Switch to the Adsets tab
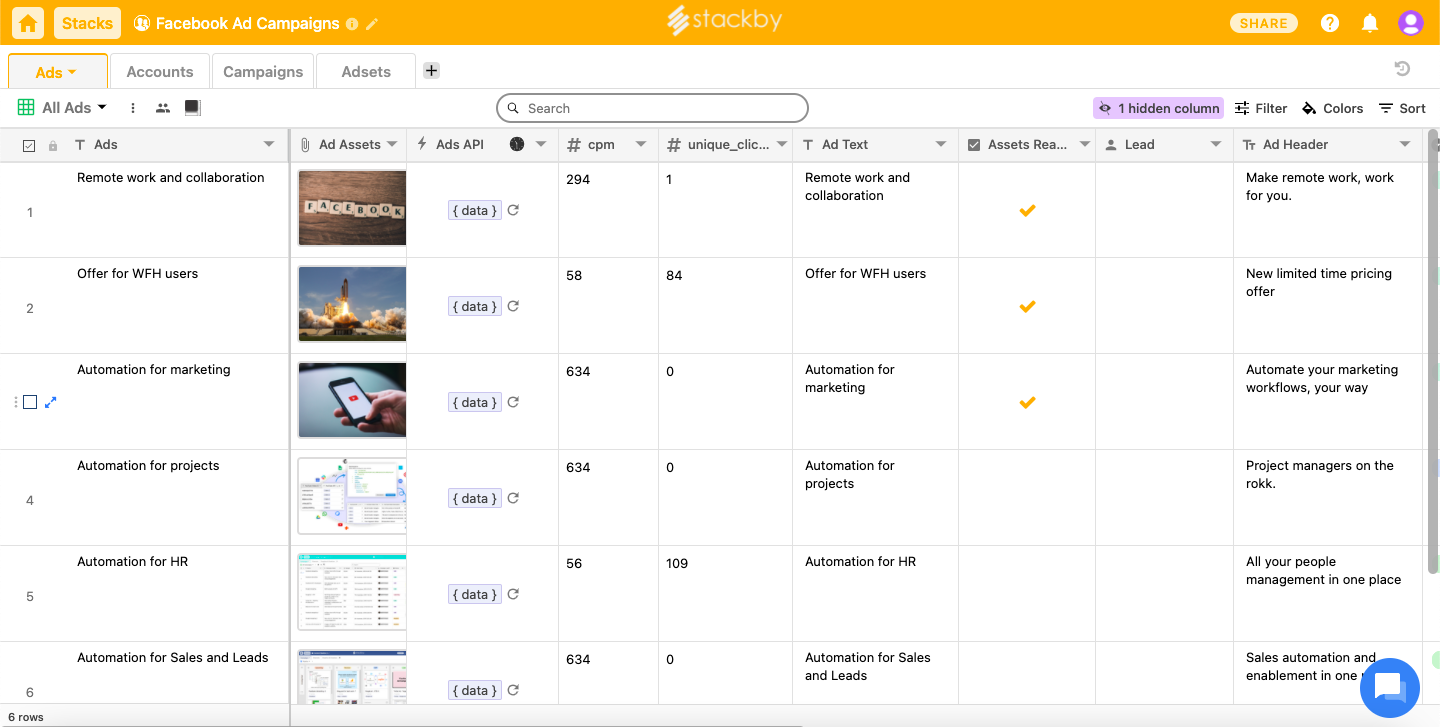Screen dimensions: 1440x727 point(366,71)
